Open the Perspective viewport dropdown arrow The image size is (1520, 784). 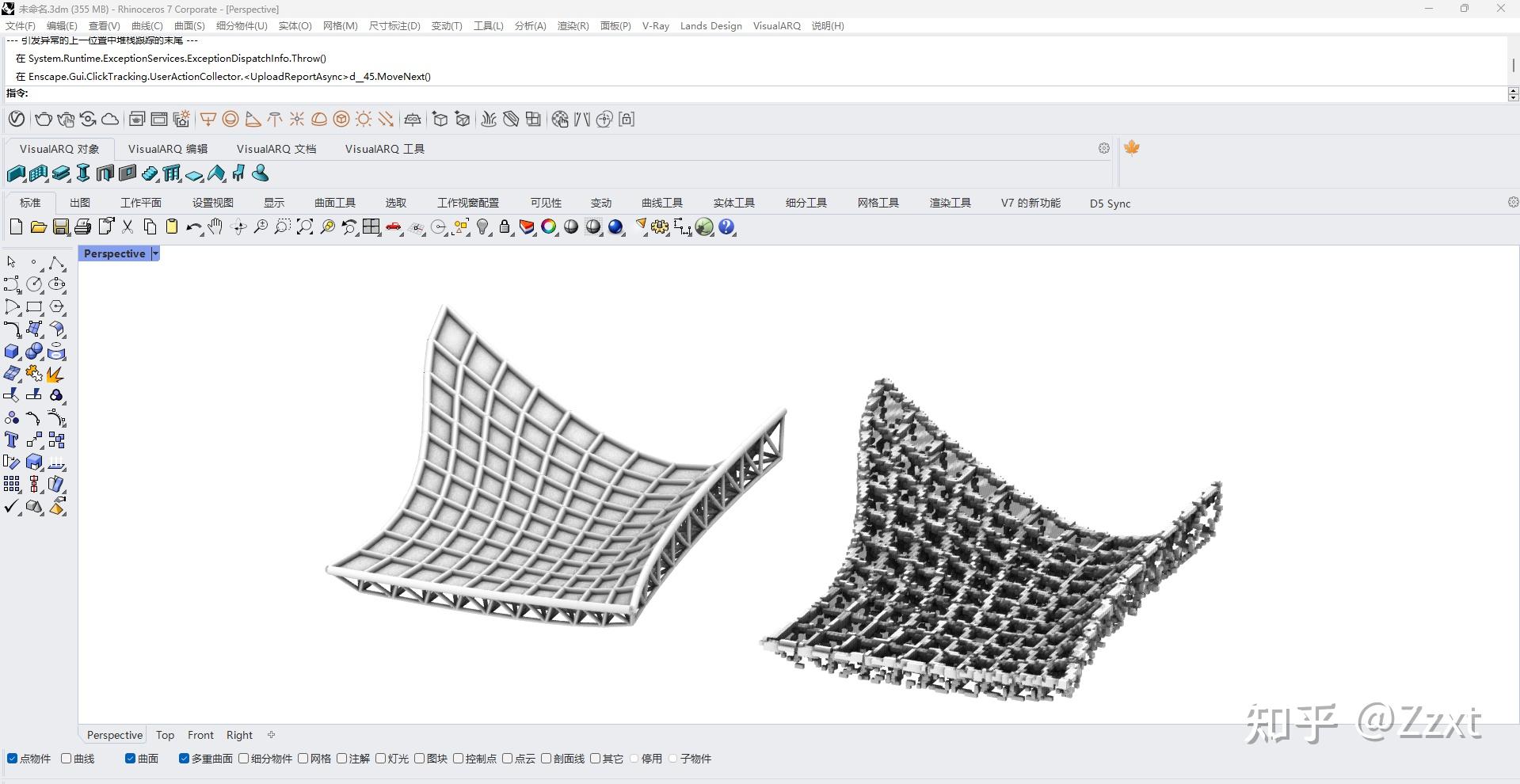pyautogui.click(x=155, y=253)
